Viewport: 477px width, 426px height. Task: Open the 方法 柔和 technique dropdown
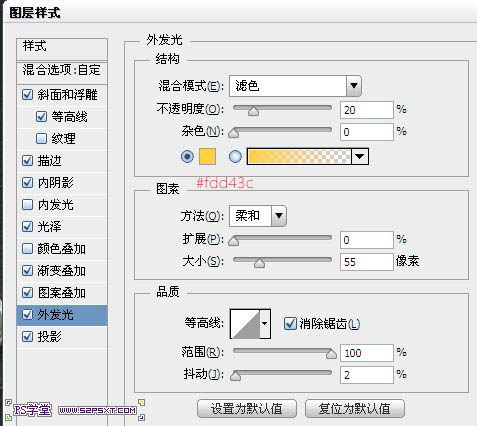[258, 216]
